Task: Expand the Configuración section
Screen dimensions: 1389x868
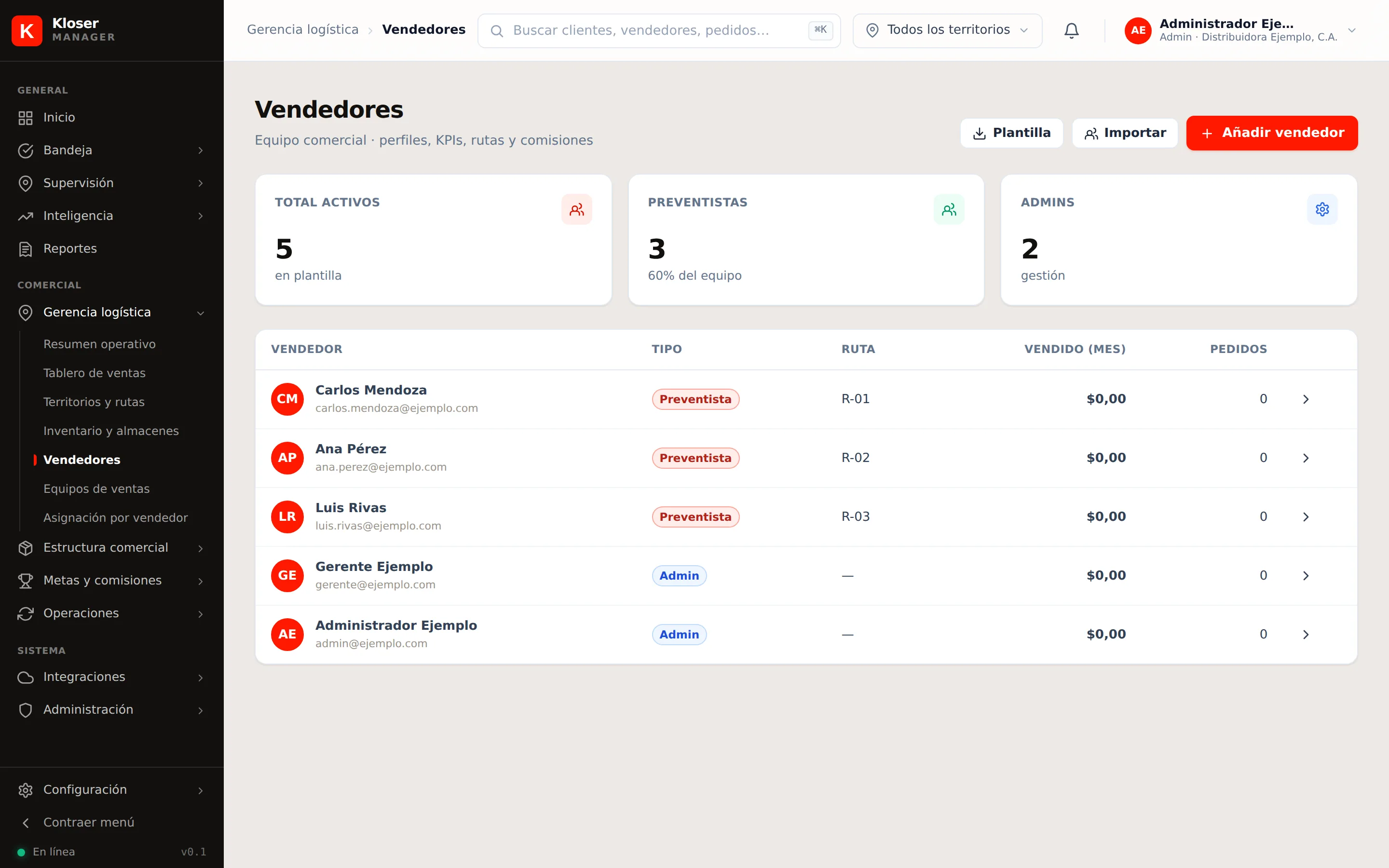Action: pos(112,790)
